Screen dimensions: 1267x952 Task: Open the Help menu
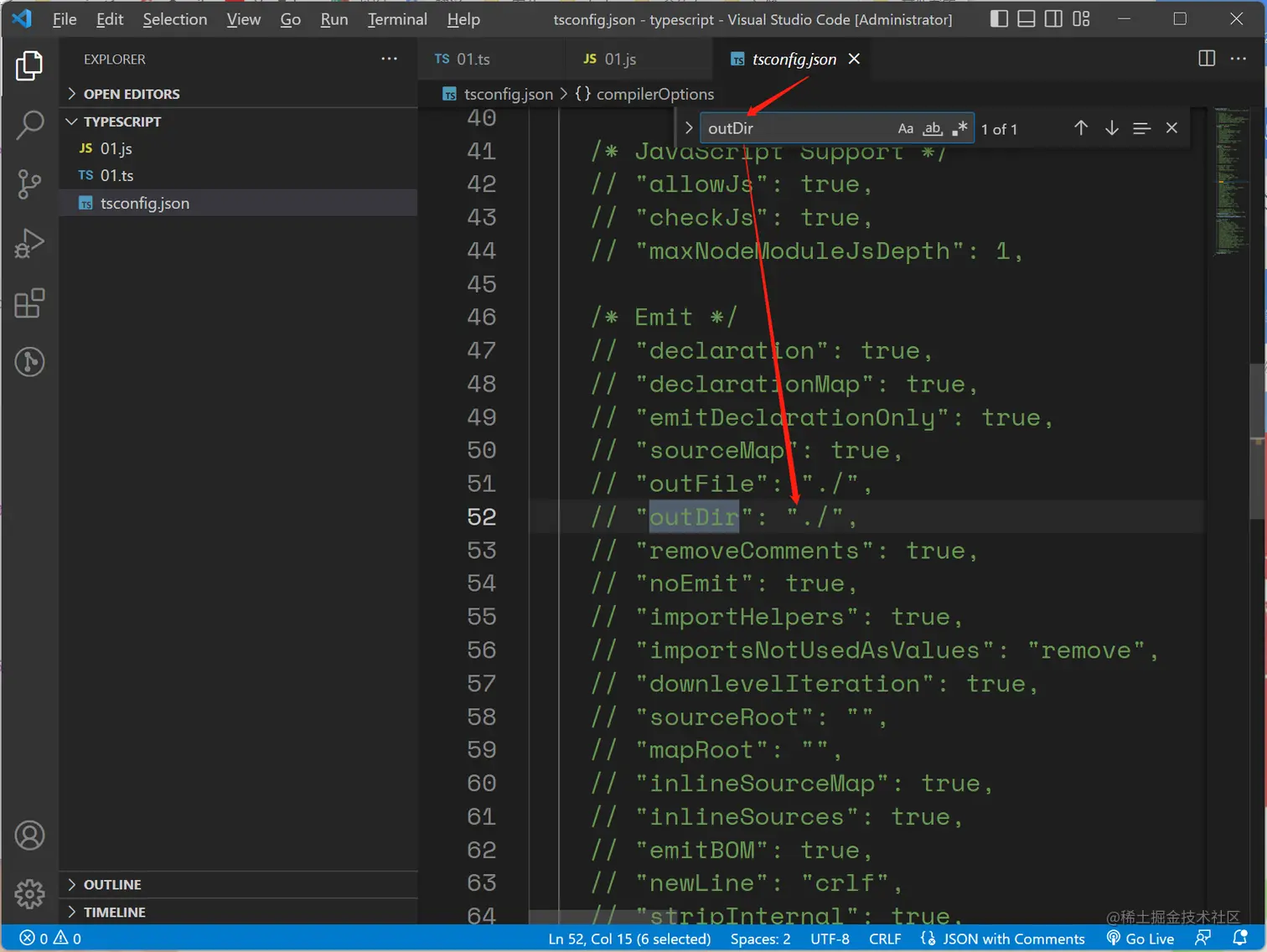pyautogui.click(x=463, y=18)
